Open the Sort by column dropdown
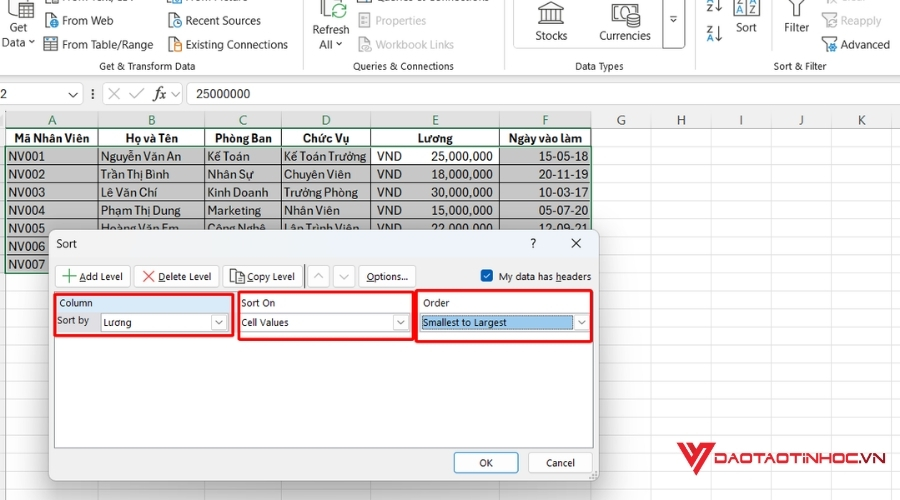Viewport: 900px width, 500px height. pyautogui.click(x=219, y=323)
